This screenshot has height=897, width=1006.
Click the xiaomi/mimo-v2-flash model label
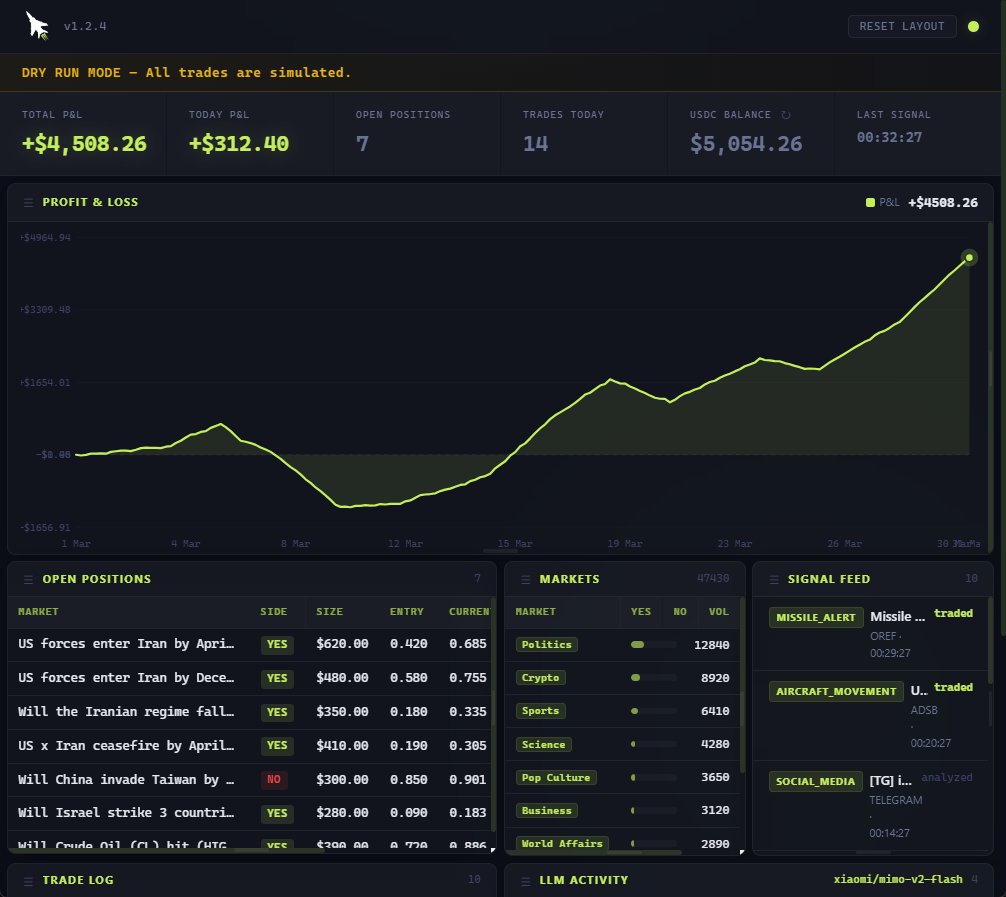point(898,879)
